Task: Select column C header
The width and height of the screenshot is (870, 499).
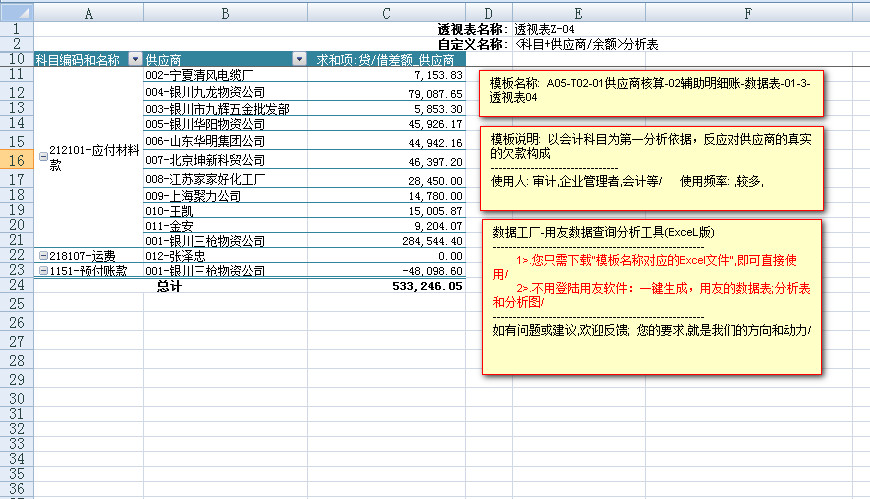Action: tap(386, 12)
